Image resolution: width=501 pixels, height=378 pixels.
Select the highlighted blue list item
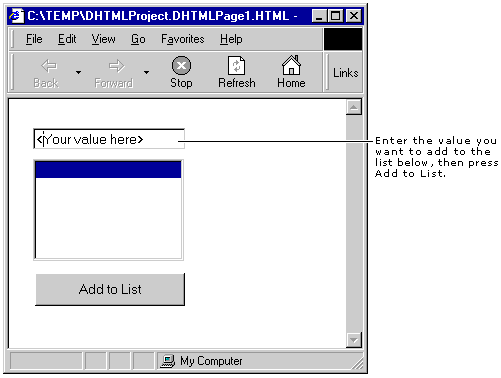click(108, 169)
